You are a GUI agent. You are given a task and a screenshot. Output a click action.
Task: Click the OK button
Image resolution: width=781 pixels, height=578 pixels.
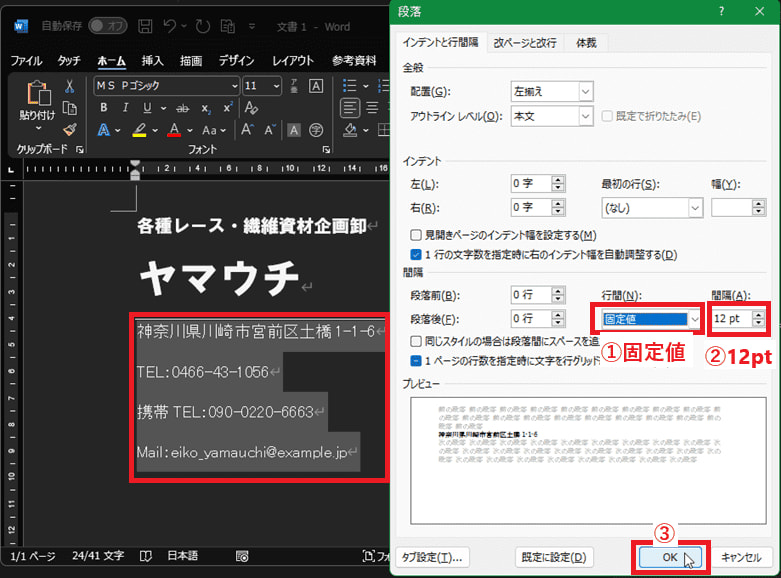point(669,557)
